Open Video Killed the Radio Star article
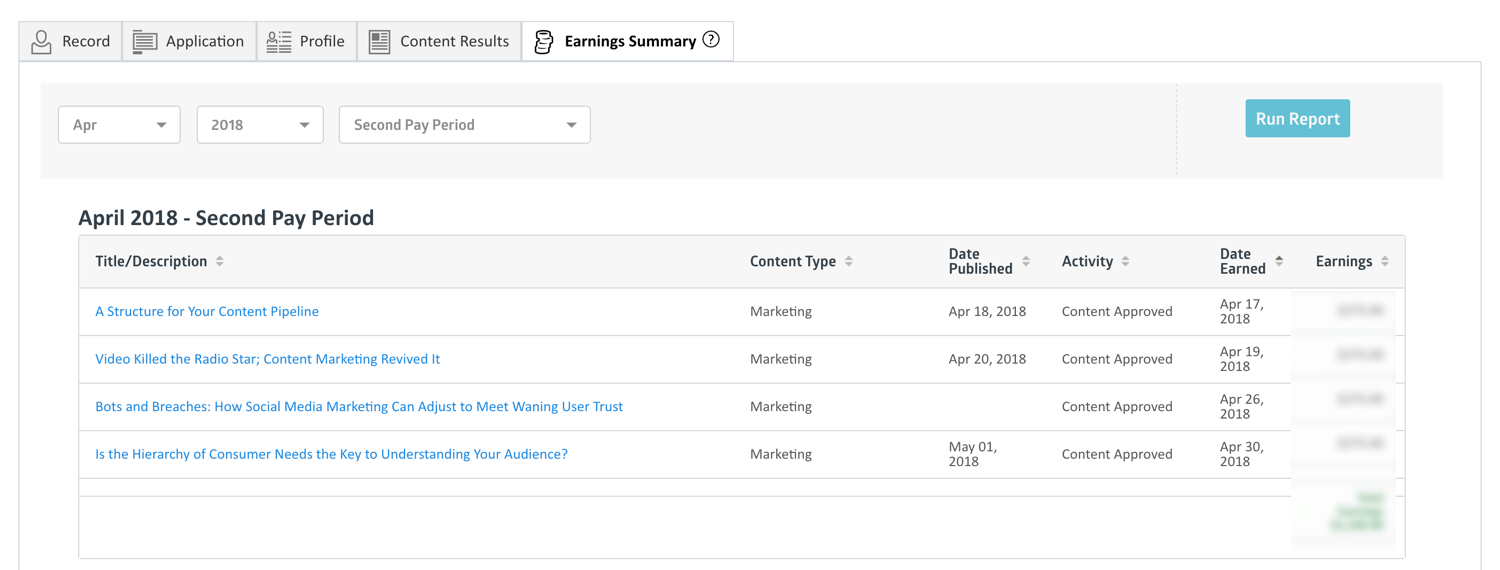 [267, 359]
